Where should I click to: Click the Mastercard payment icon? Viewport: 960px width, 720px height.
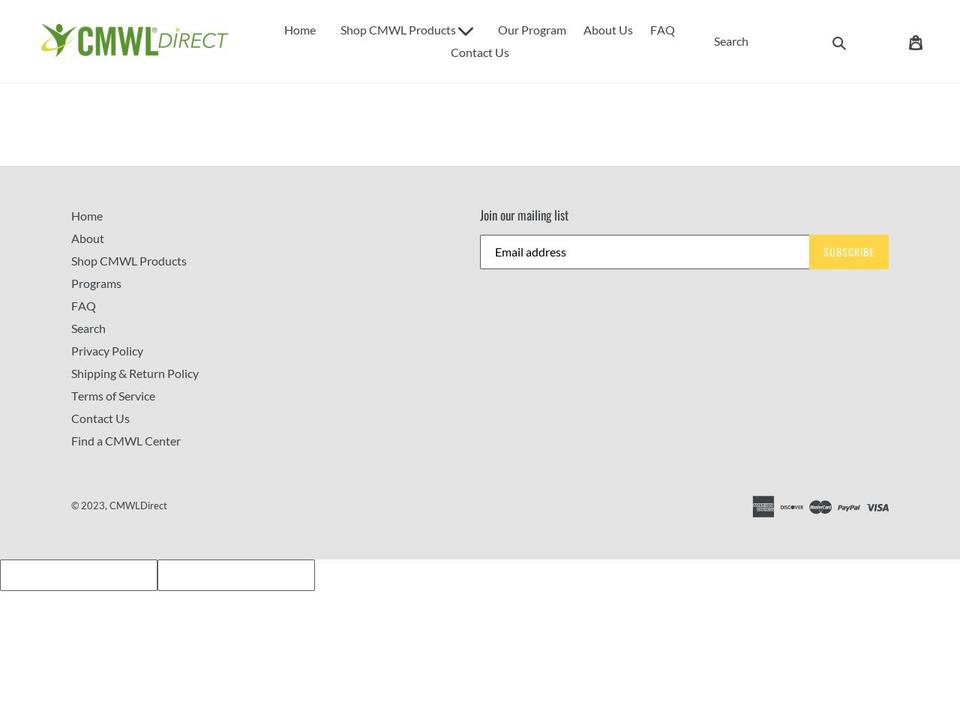820,507
